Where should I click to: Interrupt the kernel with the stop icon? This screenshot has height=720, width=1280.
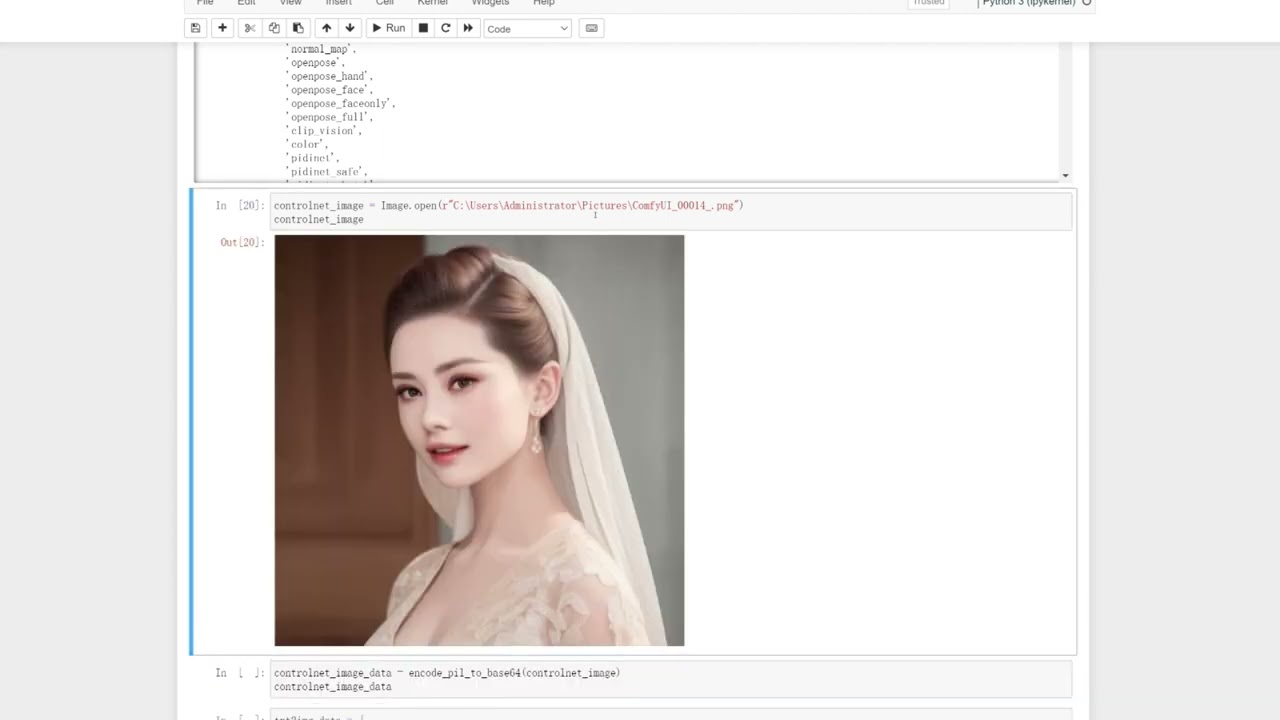pyautogui.click(x=423, y=28)
